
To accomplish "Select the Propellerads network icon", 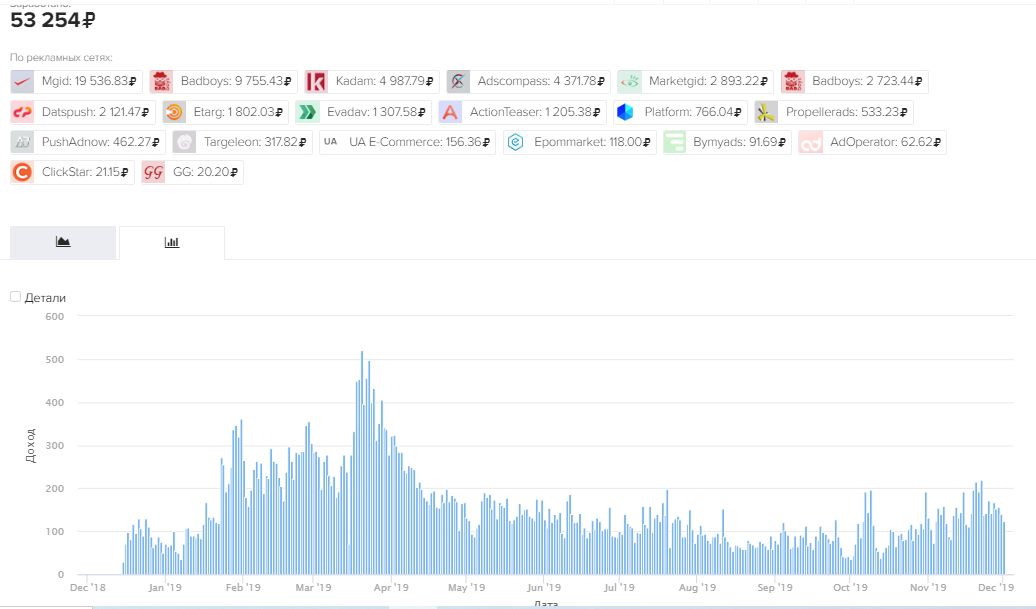I will (766, 112).
